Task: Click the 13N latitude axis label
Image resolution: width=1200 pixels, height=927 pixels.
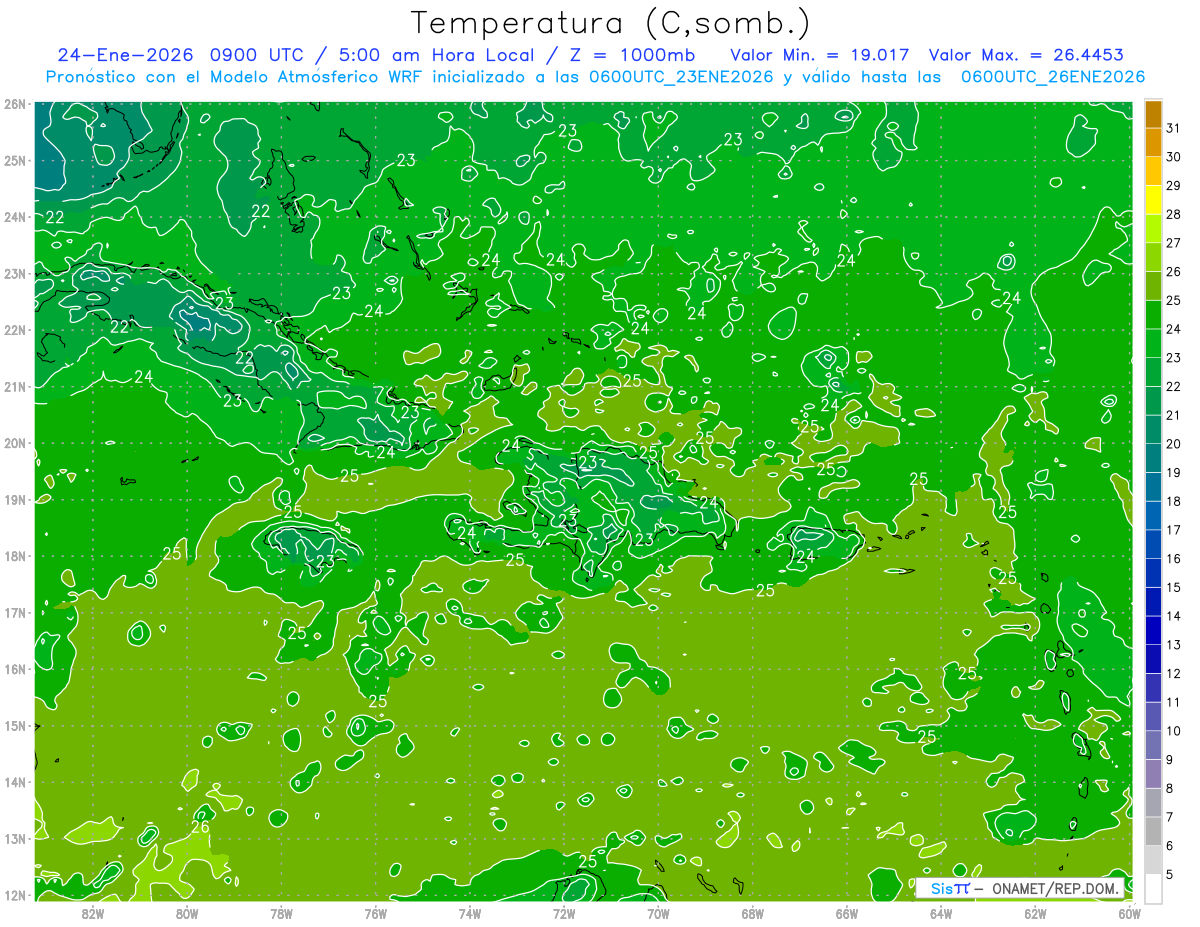Action: click(14, 838)
